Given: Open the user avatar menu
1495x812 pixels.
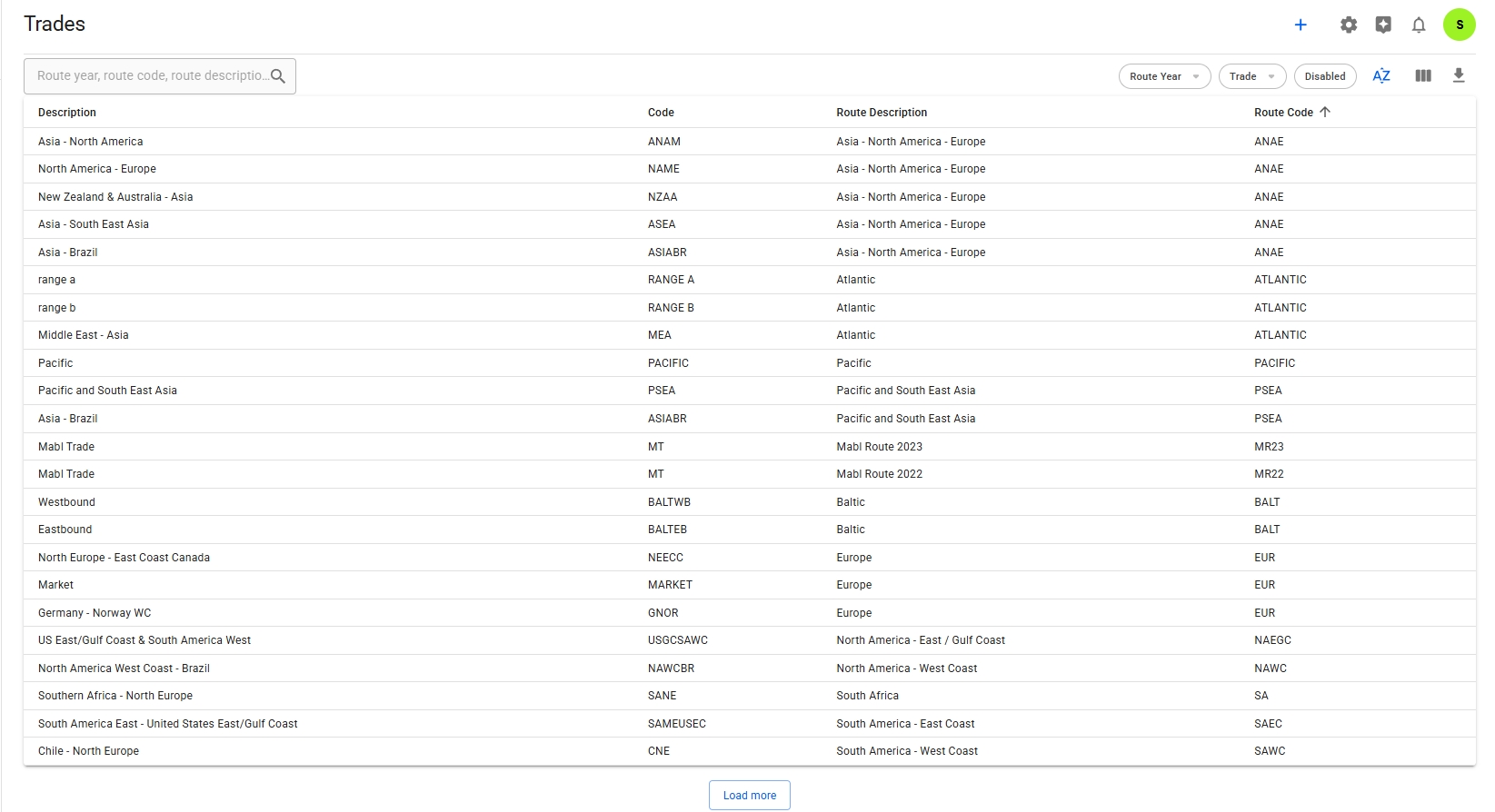Looking at the screenshot, I should coord(1459,25).
